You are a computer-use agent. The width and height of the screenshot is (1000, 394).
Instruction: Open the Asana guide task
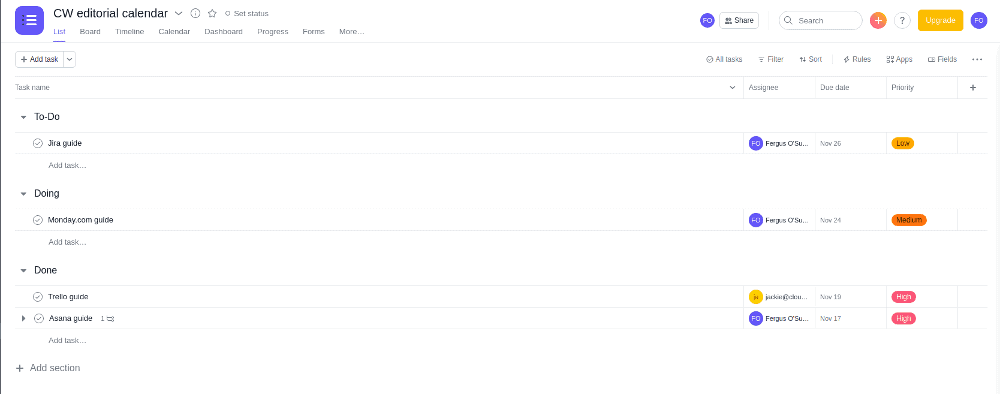pyautogui.click(x=70, y=318)
